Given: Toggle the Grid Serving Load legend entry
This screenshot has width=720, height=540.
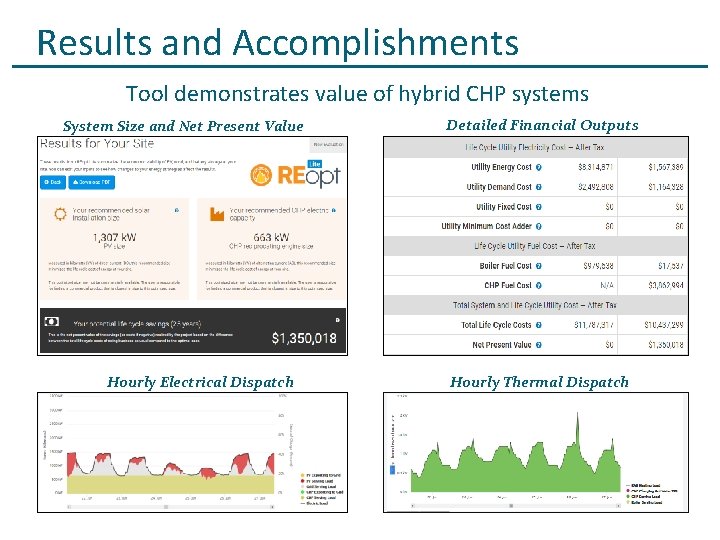Looking at the screenshot, I should click(318, 486).
